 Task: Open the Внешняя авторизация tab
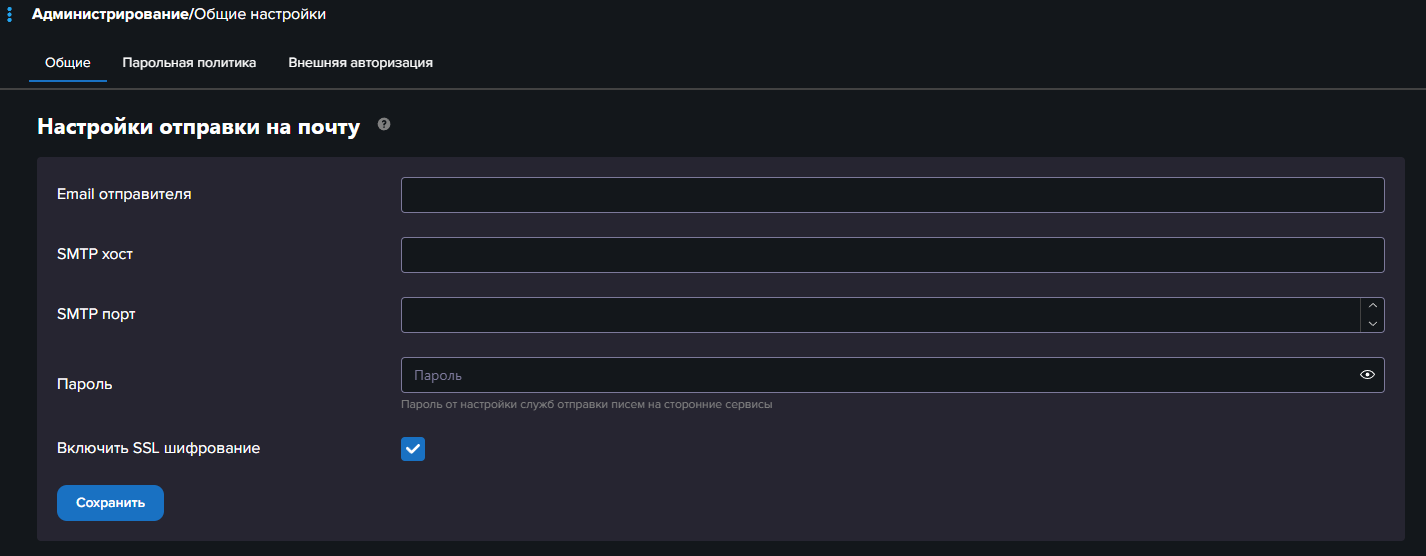(x=360, y=62)
